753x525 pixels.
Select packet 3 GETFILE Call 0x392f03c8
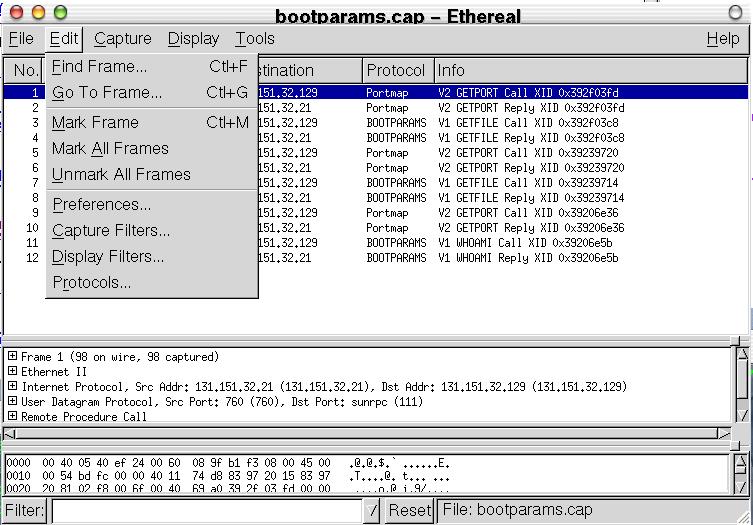tap(376, 122)
